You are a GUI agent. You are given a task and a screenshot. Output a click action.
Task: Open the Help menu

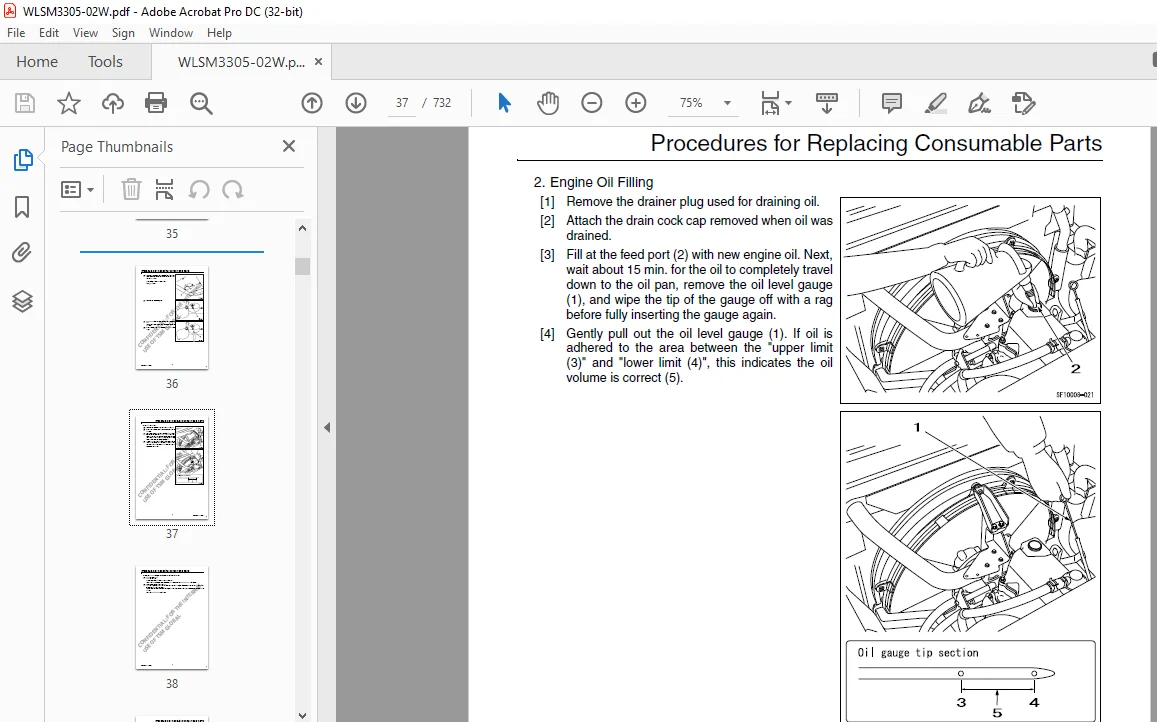[x=219, y=32]
